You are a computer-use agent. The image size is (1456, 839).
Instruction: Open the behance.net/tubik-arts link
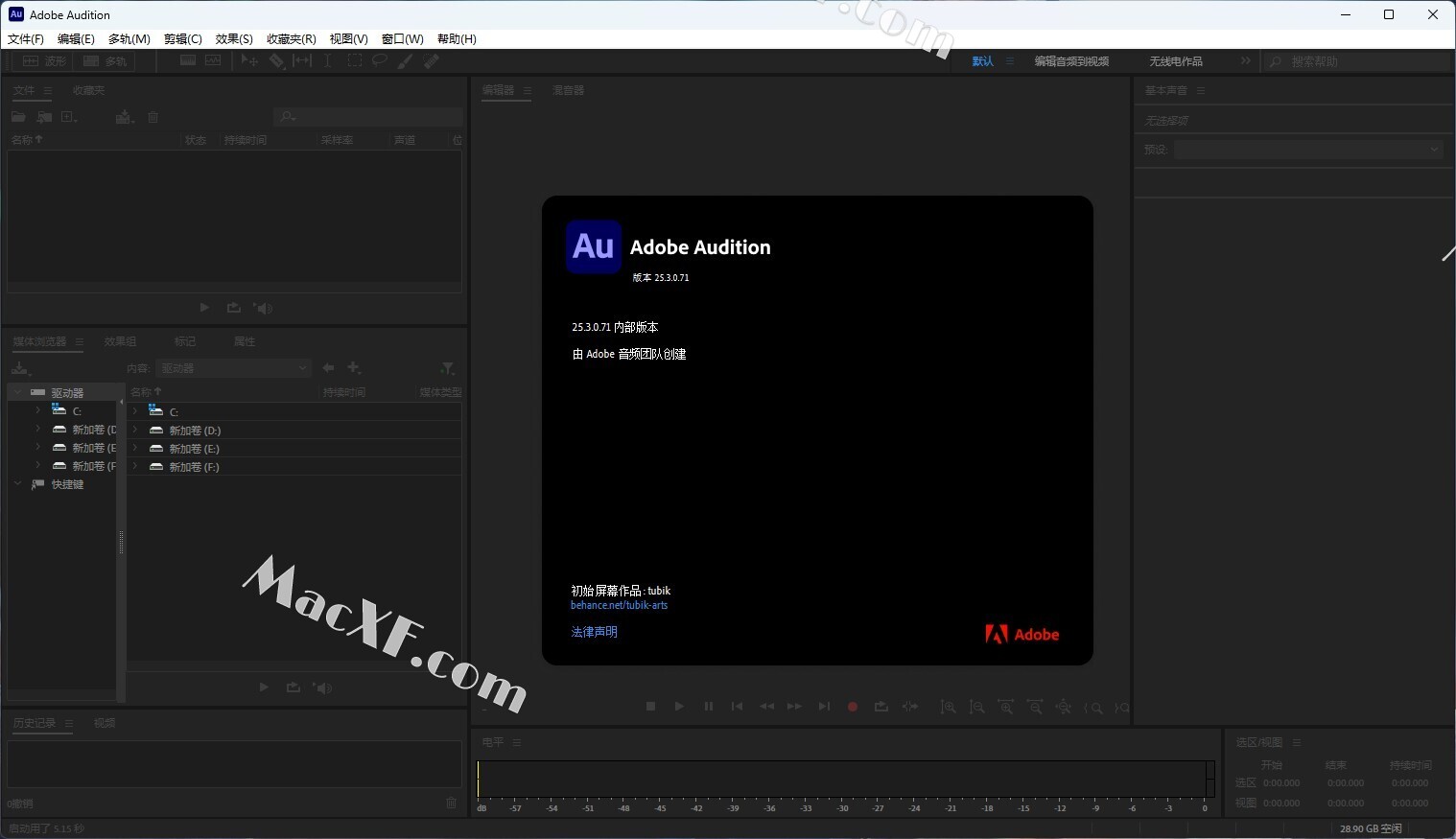coord(619,605)
